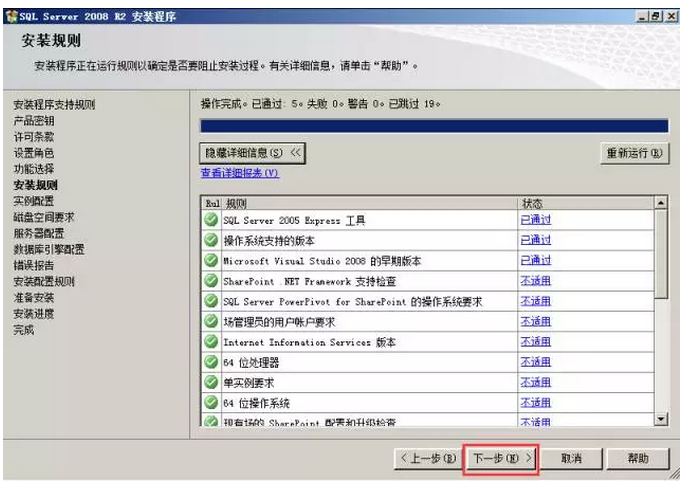Click the rules list scroll up arrow

click(x=660, y=203)
